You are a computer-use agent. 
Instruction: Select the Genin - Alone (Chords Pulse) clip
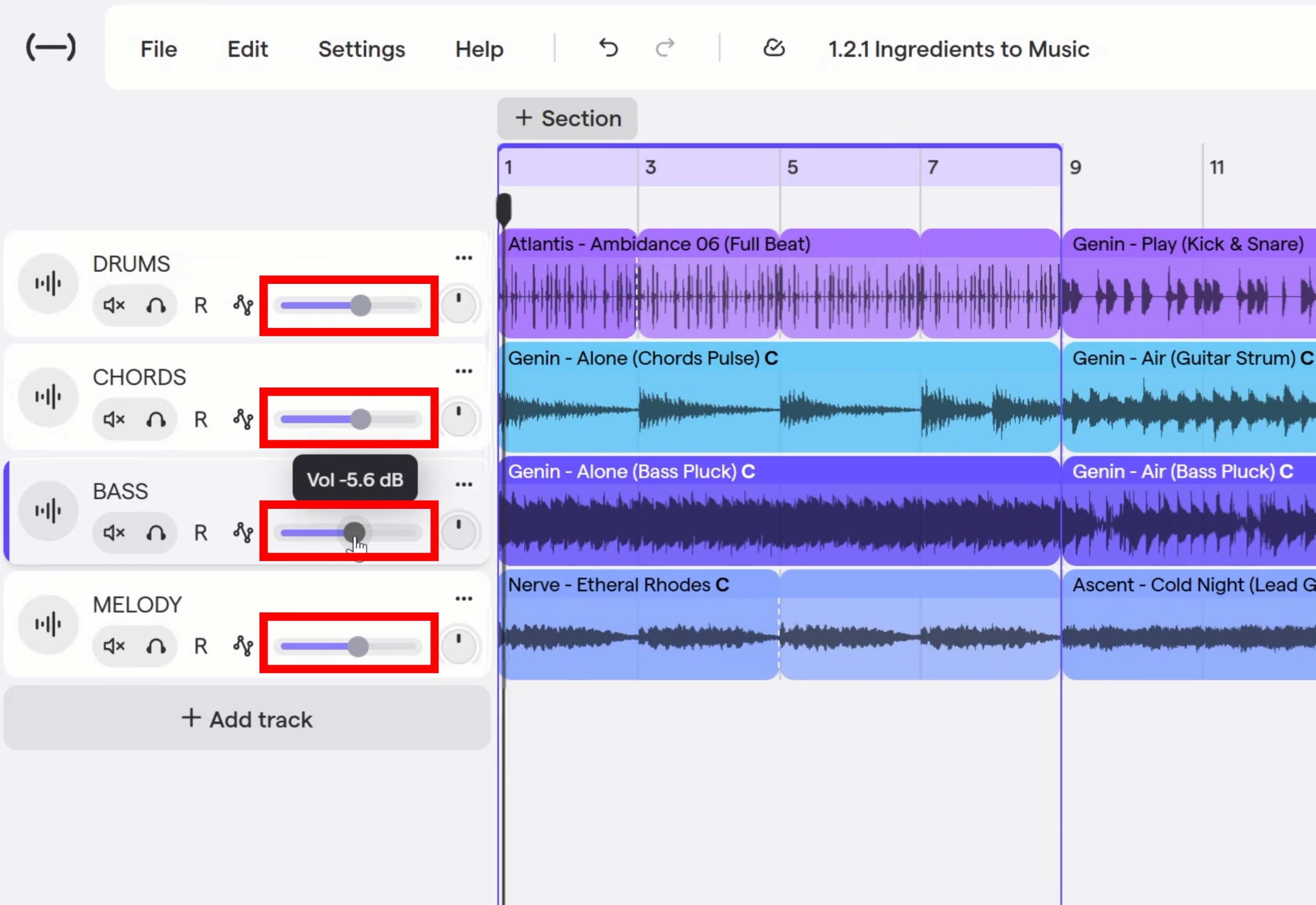780,397
